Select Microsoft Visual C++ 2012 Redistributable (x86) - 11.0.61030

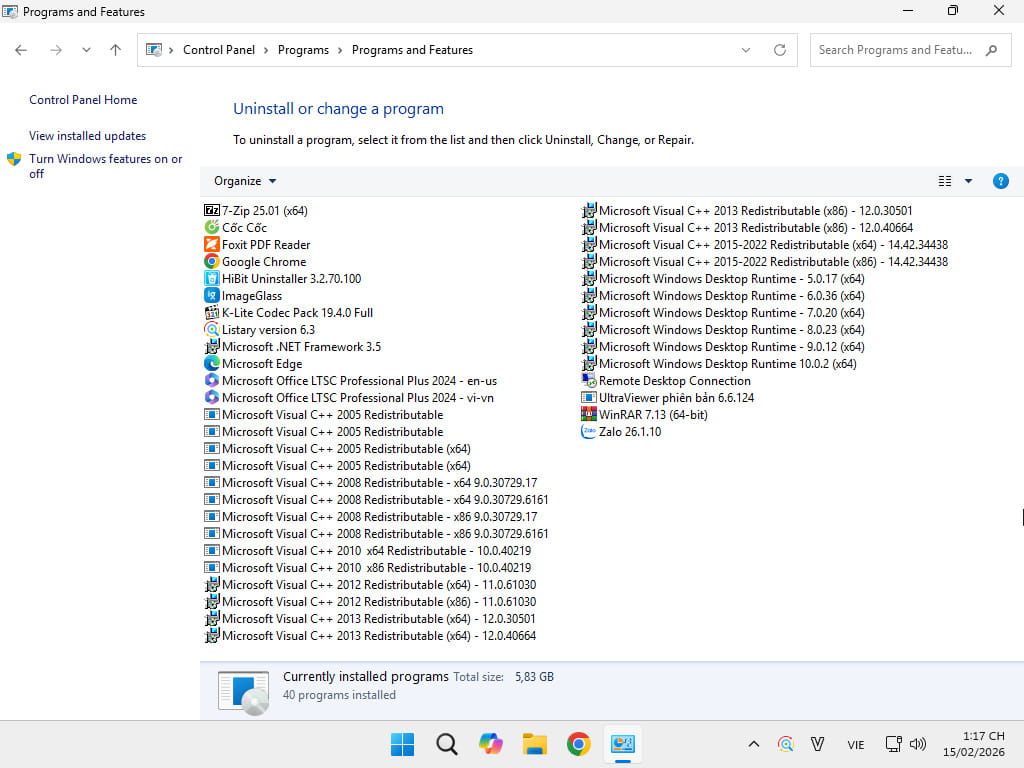370,601
